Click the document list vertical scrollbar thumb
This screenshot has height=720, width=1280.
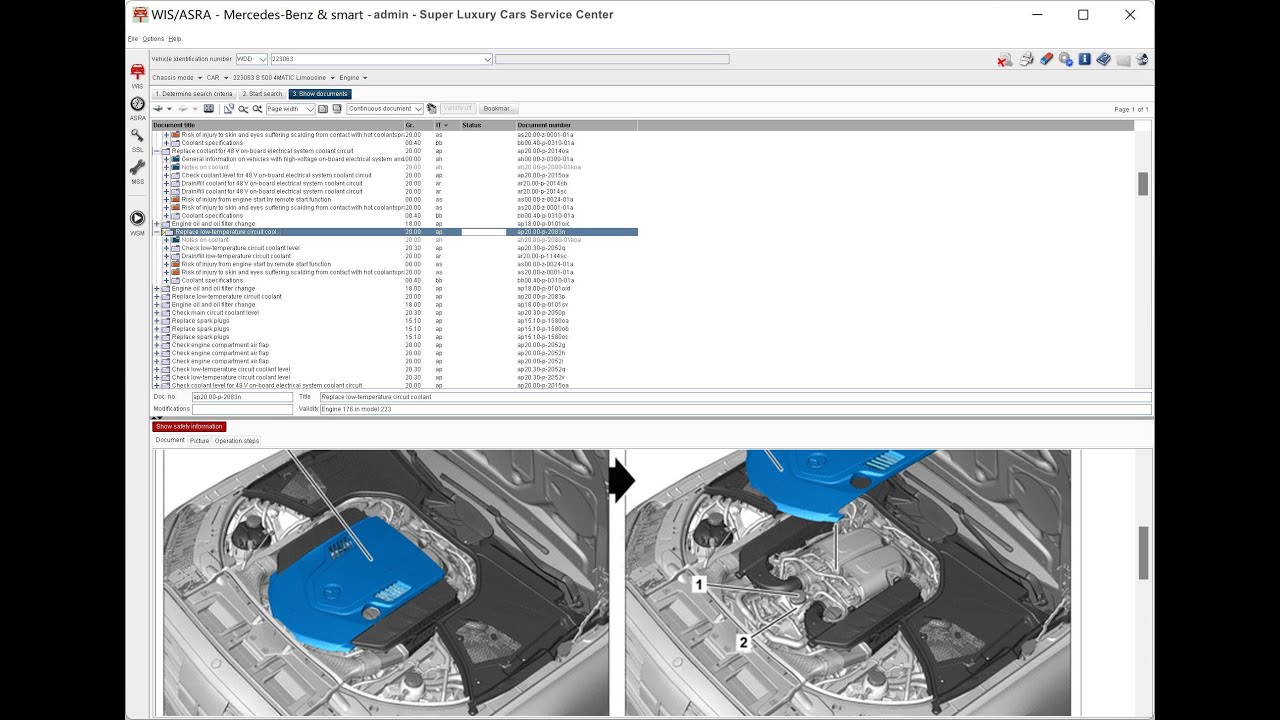click(x=1143, y=183)
